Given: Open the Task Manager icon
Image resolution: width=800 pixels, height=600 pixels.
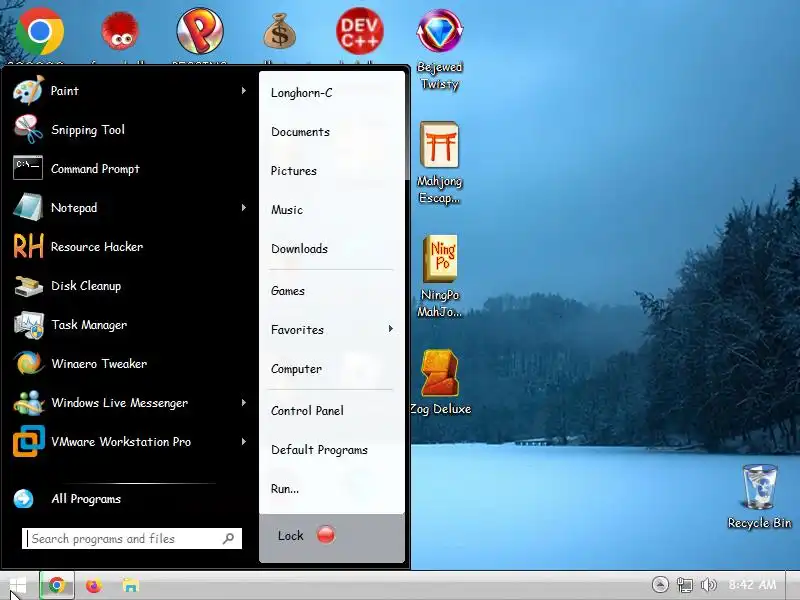Looking at the screenshot, I should tap(29, 324).
